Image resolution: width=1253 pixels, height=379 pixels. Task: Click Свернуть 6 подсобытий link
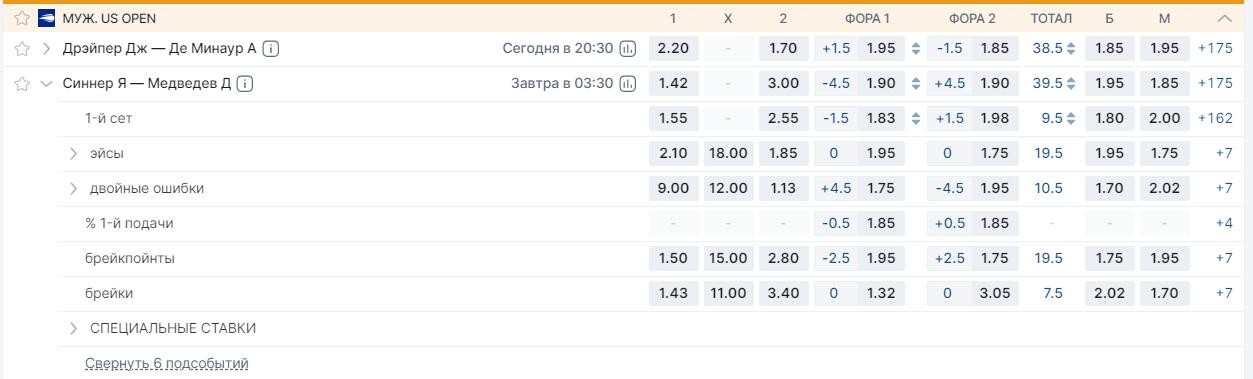167,363
